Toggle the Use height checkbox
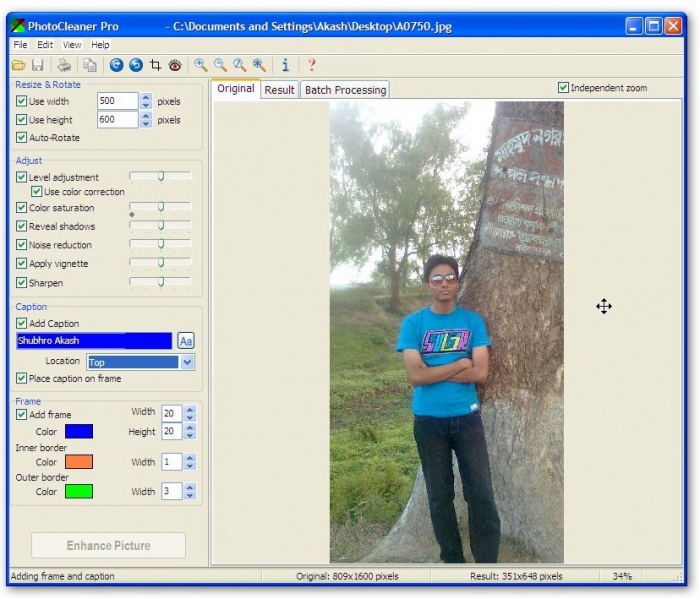The width and height of the screenshot is (700, 599). 21,119
